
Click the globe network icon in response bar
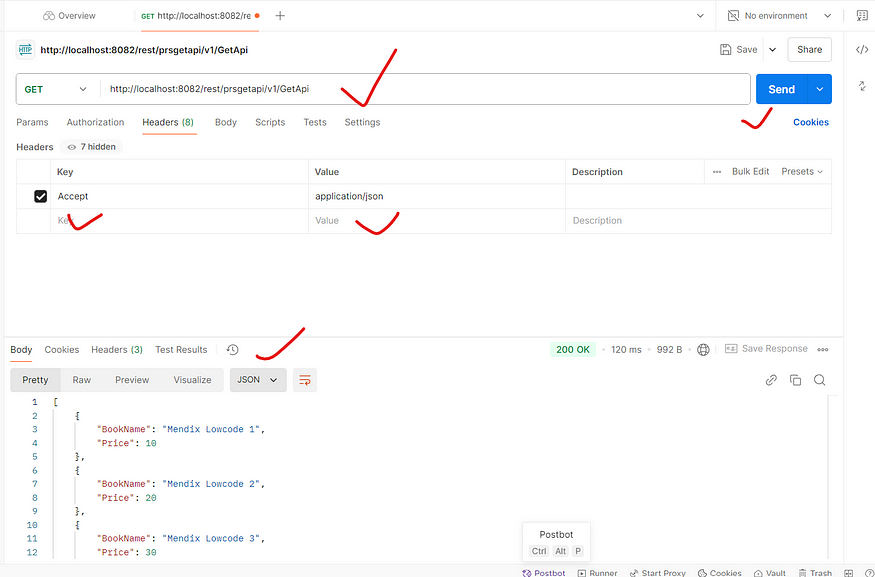703,350
